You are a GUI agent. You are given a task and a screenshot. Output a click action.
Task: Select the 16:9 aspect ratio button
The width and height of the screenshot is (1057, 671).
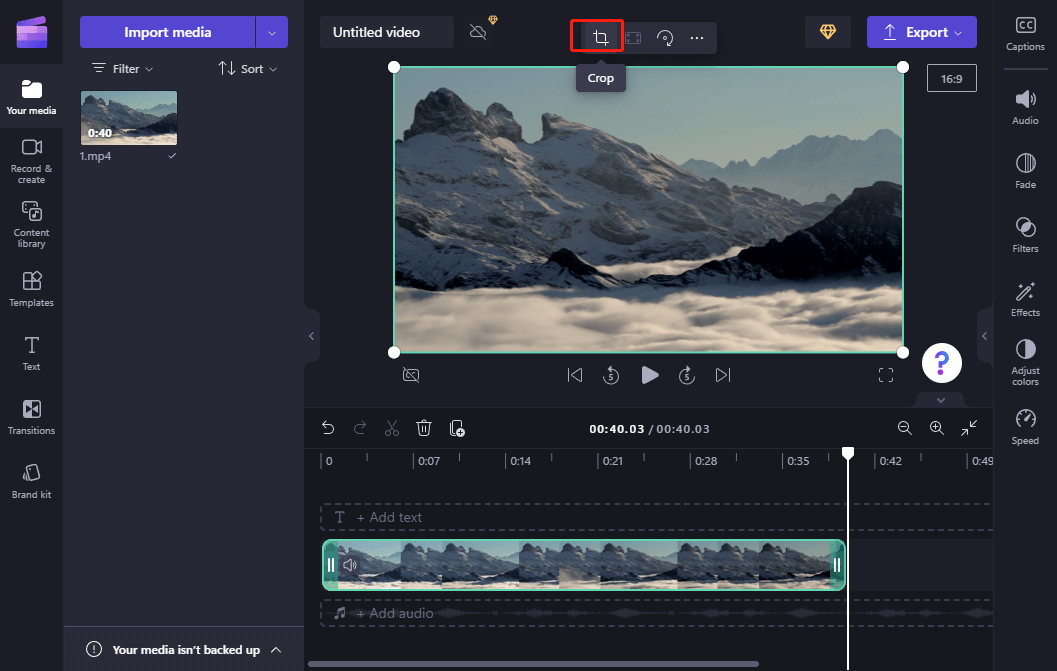[x=951, y=79]
